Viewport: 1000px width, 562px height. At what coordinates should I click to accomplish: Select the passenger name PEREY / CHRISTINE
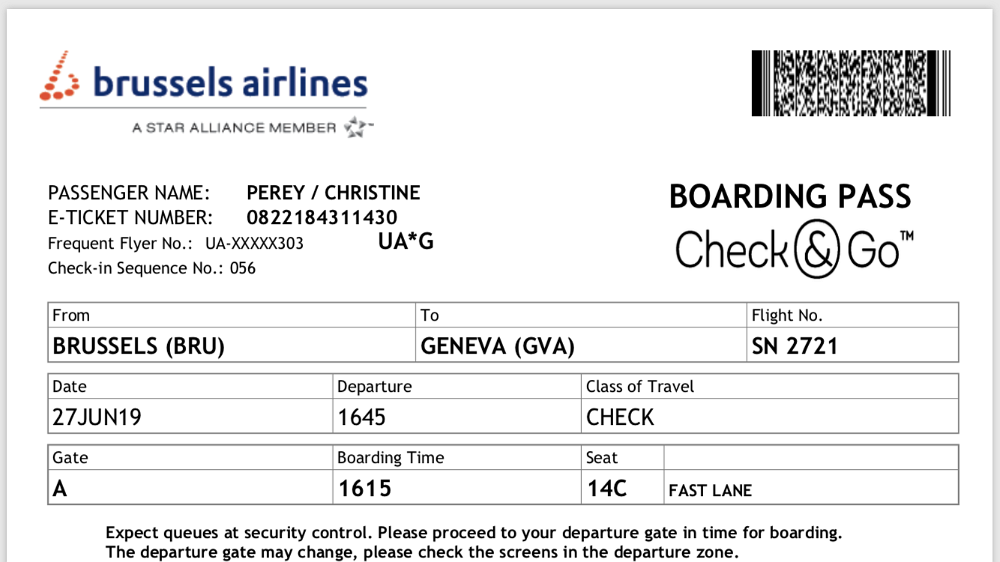point(333,193)
